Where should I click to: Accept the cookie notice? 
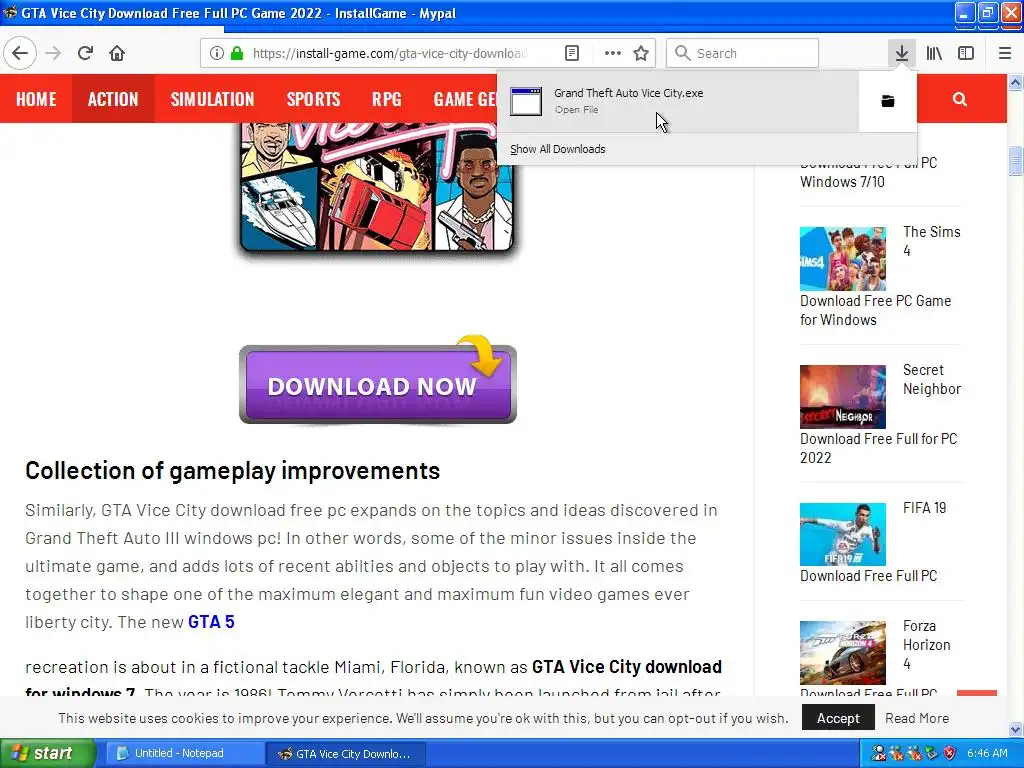pos(838,718)
